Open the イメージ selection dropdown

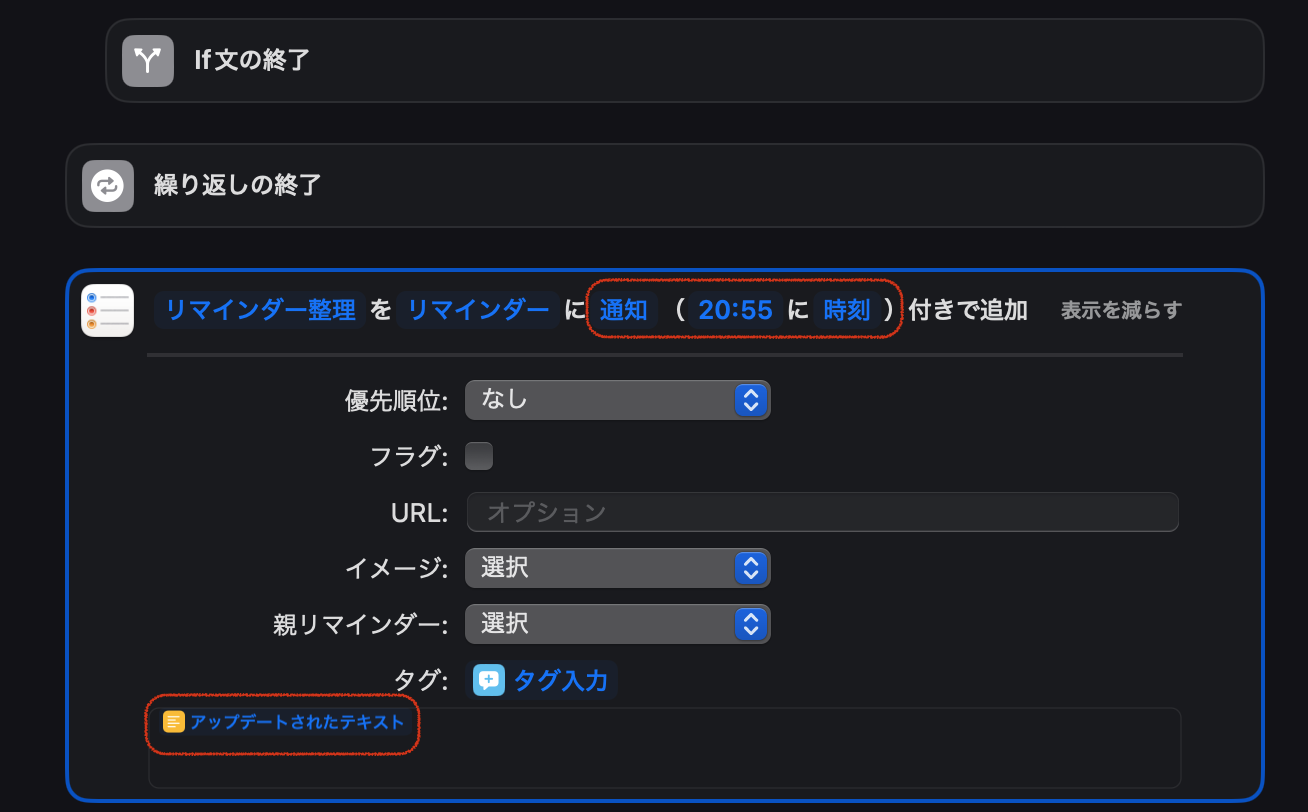617,568
